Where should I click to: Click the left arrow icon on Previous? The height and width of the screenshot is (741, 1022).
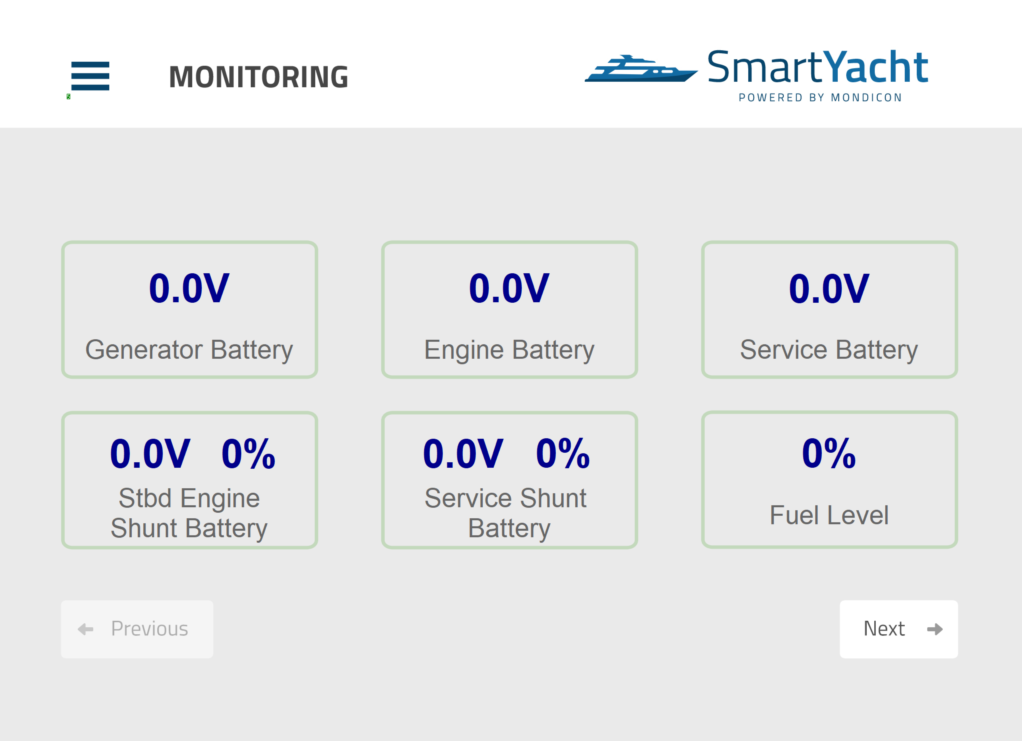pyautogui.click(x=85, y=629)
